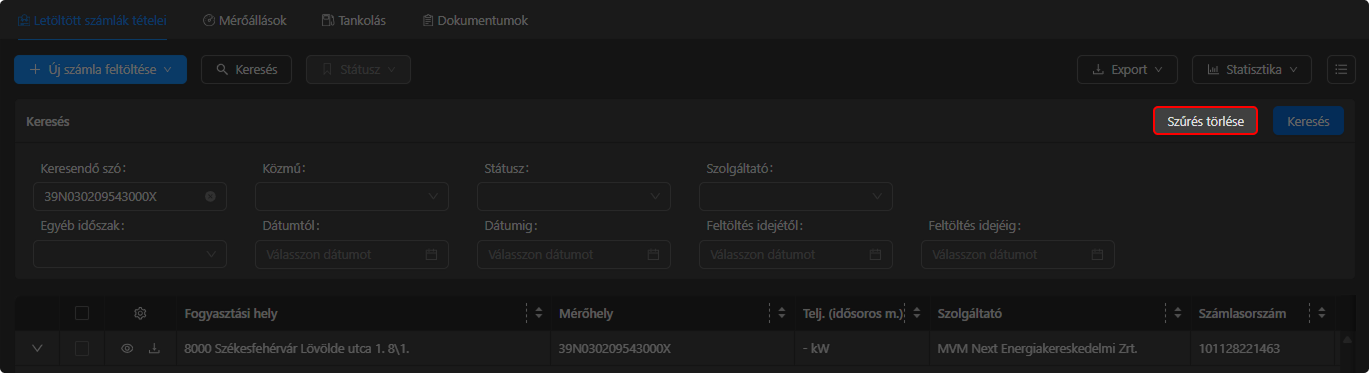The height and width of the screenshot is (373, 1369).
Task: Open the calendar icon in Dátumtól field
Action: [x=431, y=255]
